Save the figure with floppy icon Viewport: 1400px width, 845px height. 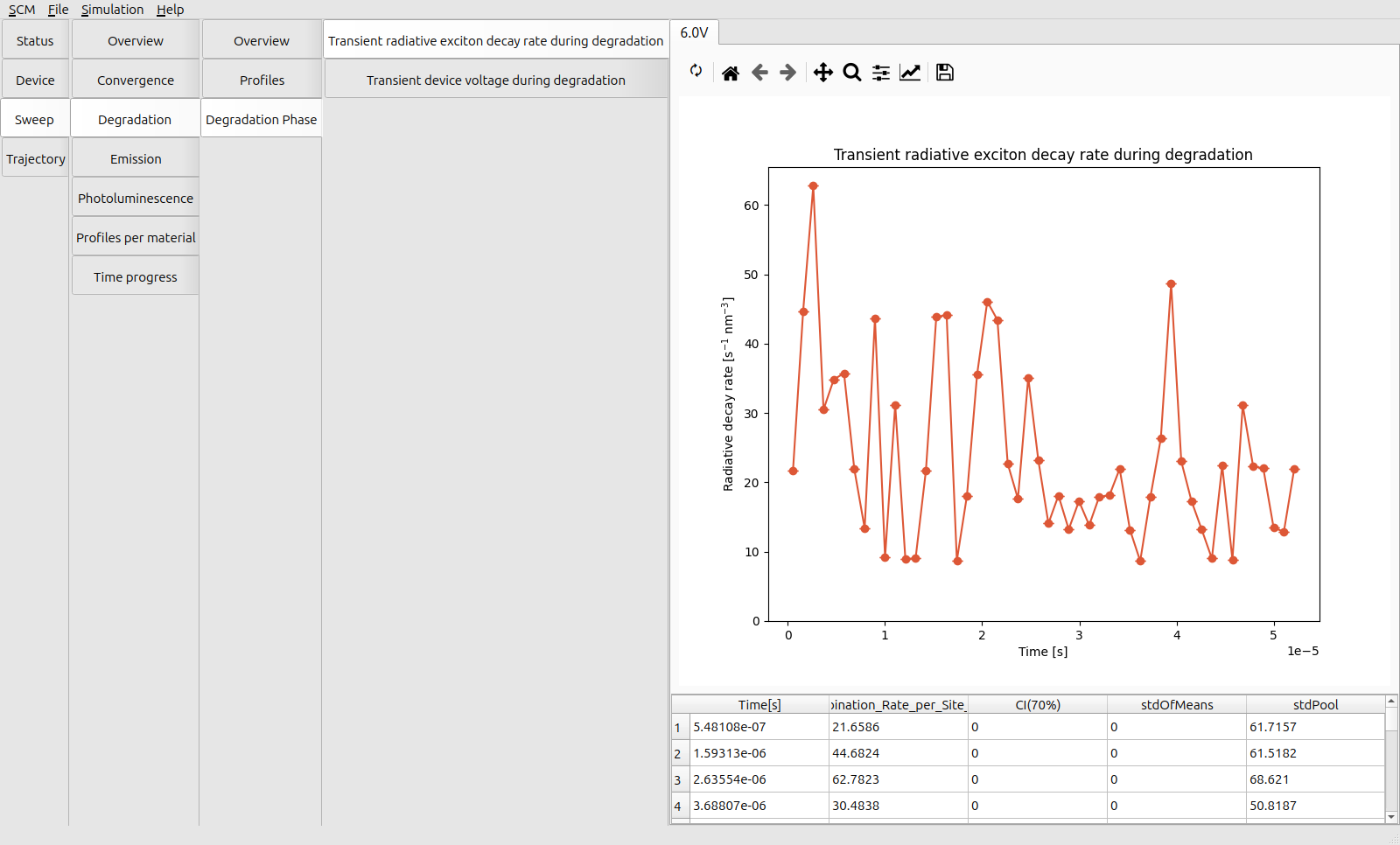pyautogui.click(x=945, y=73)
